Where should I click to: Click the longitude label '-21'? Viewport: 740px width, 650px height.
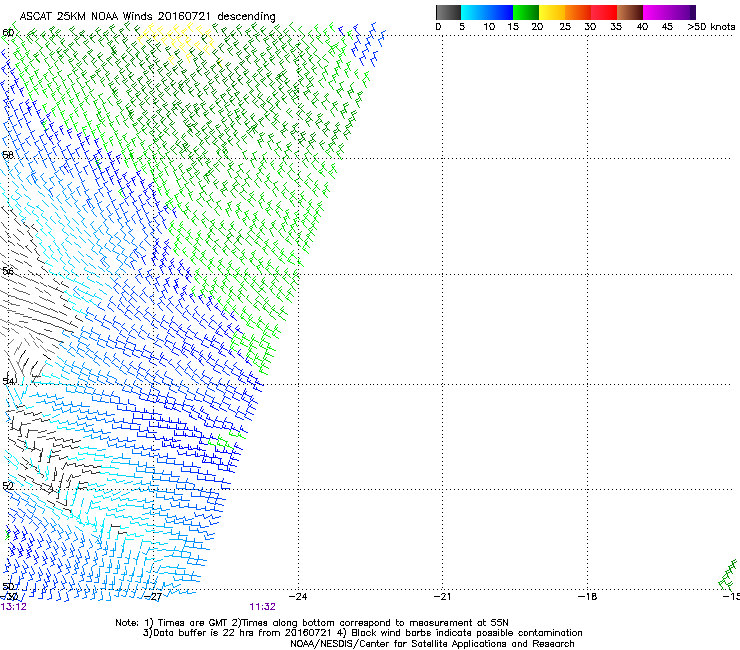pos(442,597)
